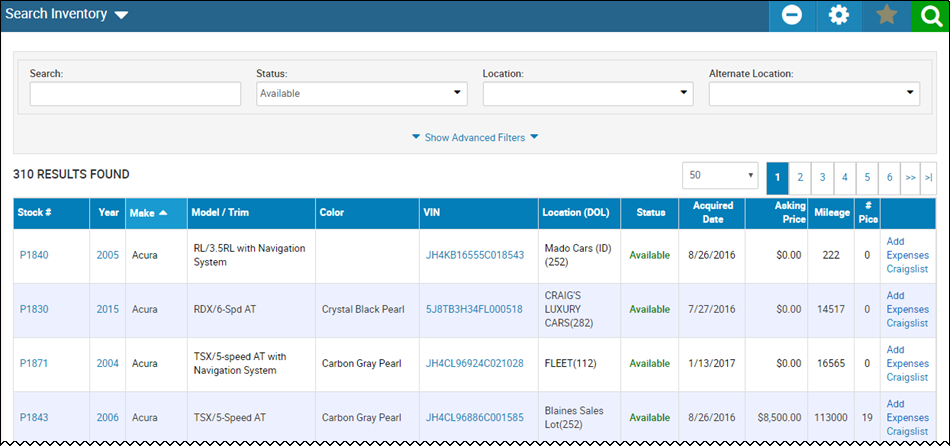Open the Location dropdown
The image size is (950, 447).
coord(588,94)
